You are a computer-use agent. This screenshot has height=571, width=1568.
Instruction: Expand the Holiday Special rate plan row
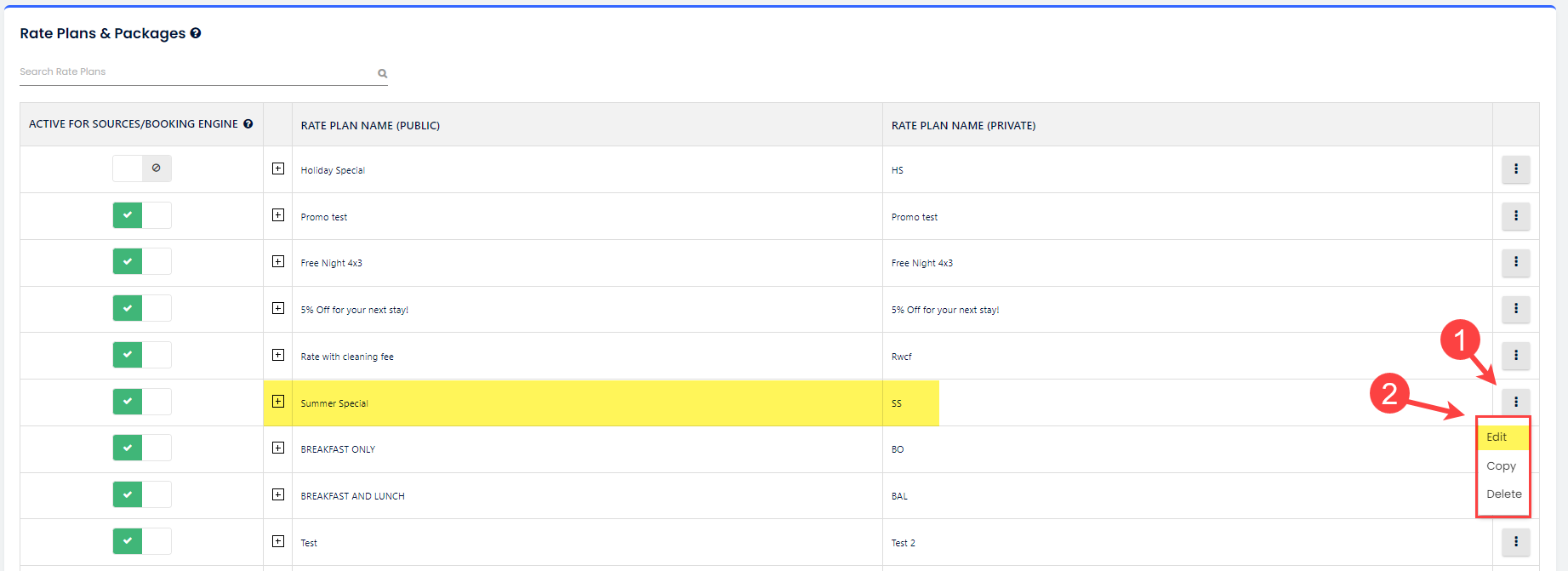click(278, 168)
